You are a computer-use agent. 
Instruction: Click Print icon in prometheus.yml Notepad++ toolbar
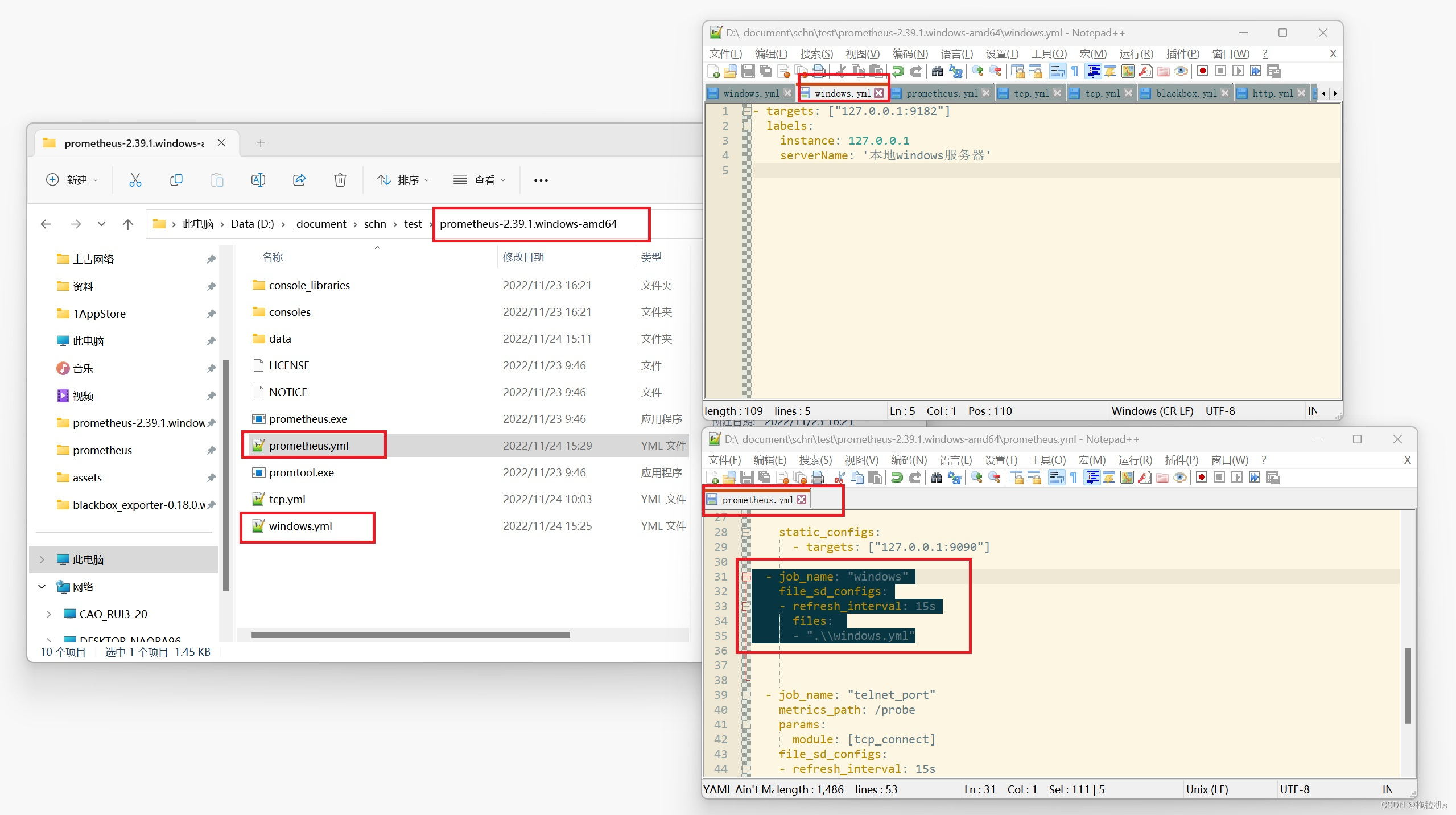tap(818, 478)
